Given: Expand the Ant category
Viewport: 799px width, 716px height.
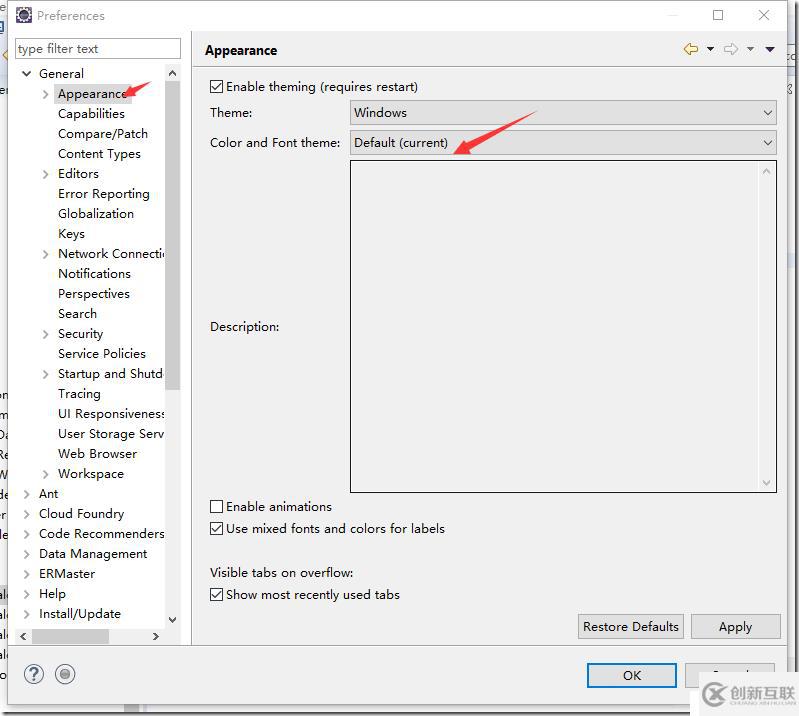Looking at the screenshot, I should (x=26, y=494).
